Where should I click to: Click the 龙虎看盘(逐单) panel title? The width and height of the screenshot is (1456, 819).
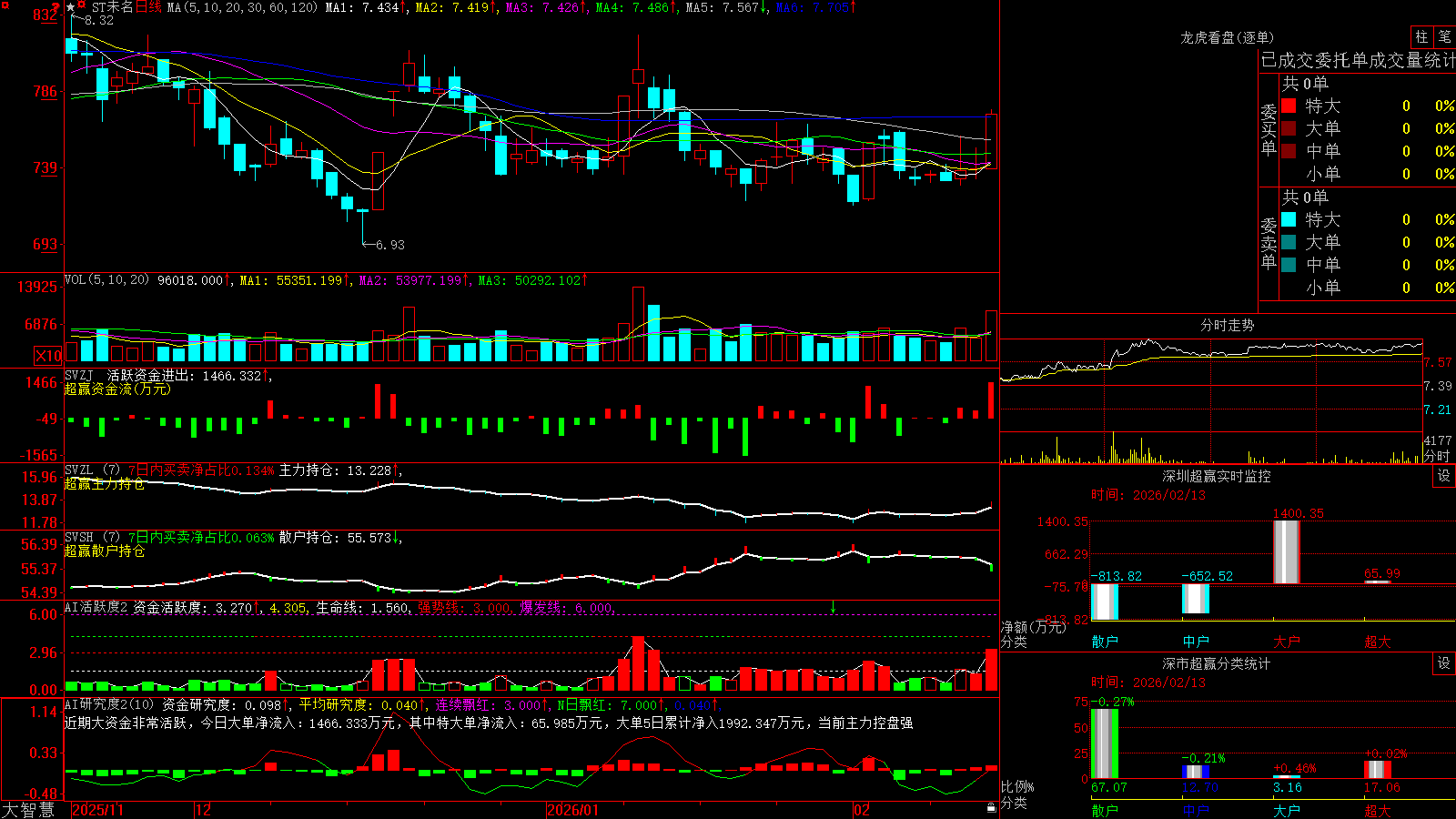[x=1227, y=37]
